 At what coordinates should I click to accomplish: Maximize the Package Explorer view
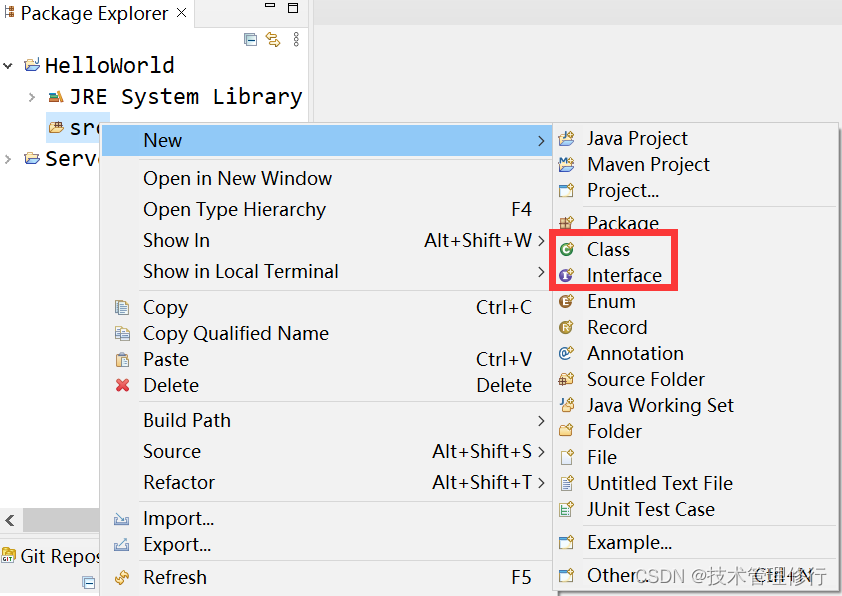point(293,8)
